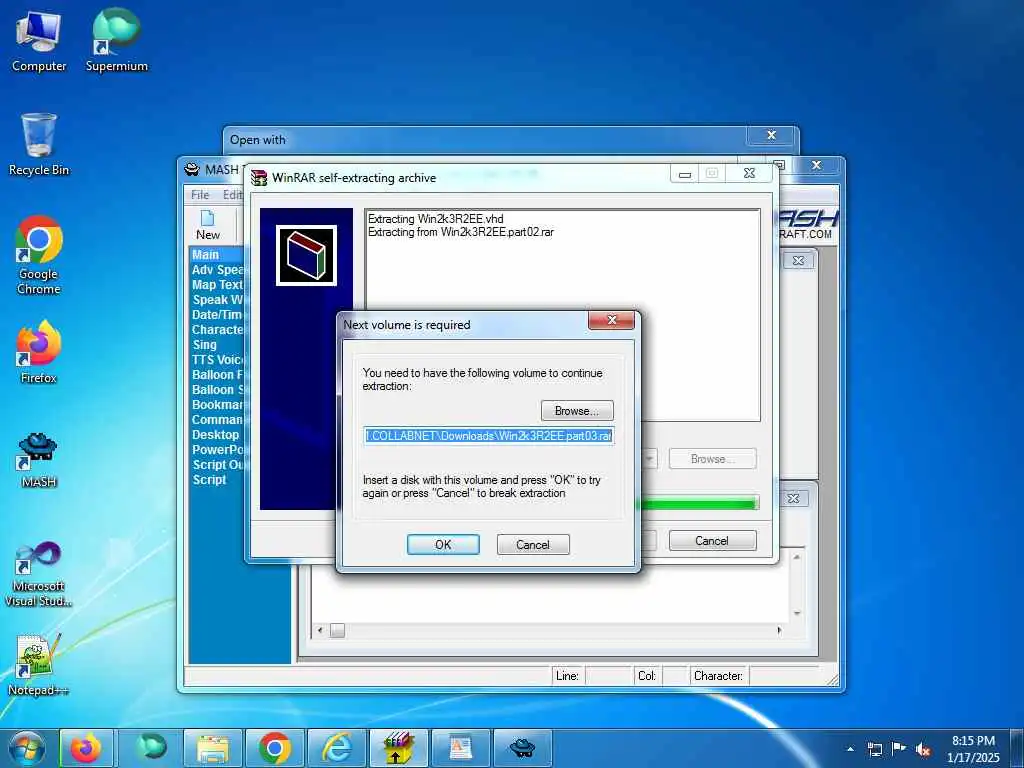The image size is (1024, 768).
Task: Close the WinRAR self-extracting archive window
Action: click(x=749, y=173)
